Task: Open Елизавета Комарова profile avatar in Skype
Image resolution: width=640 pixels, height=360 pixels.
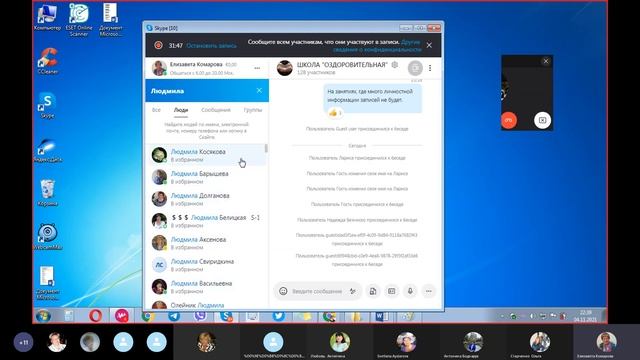Action: click(x=159, y=68)
